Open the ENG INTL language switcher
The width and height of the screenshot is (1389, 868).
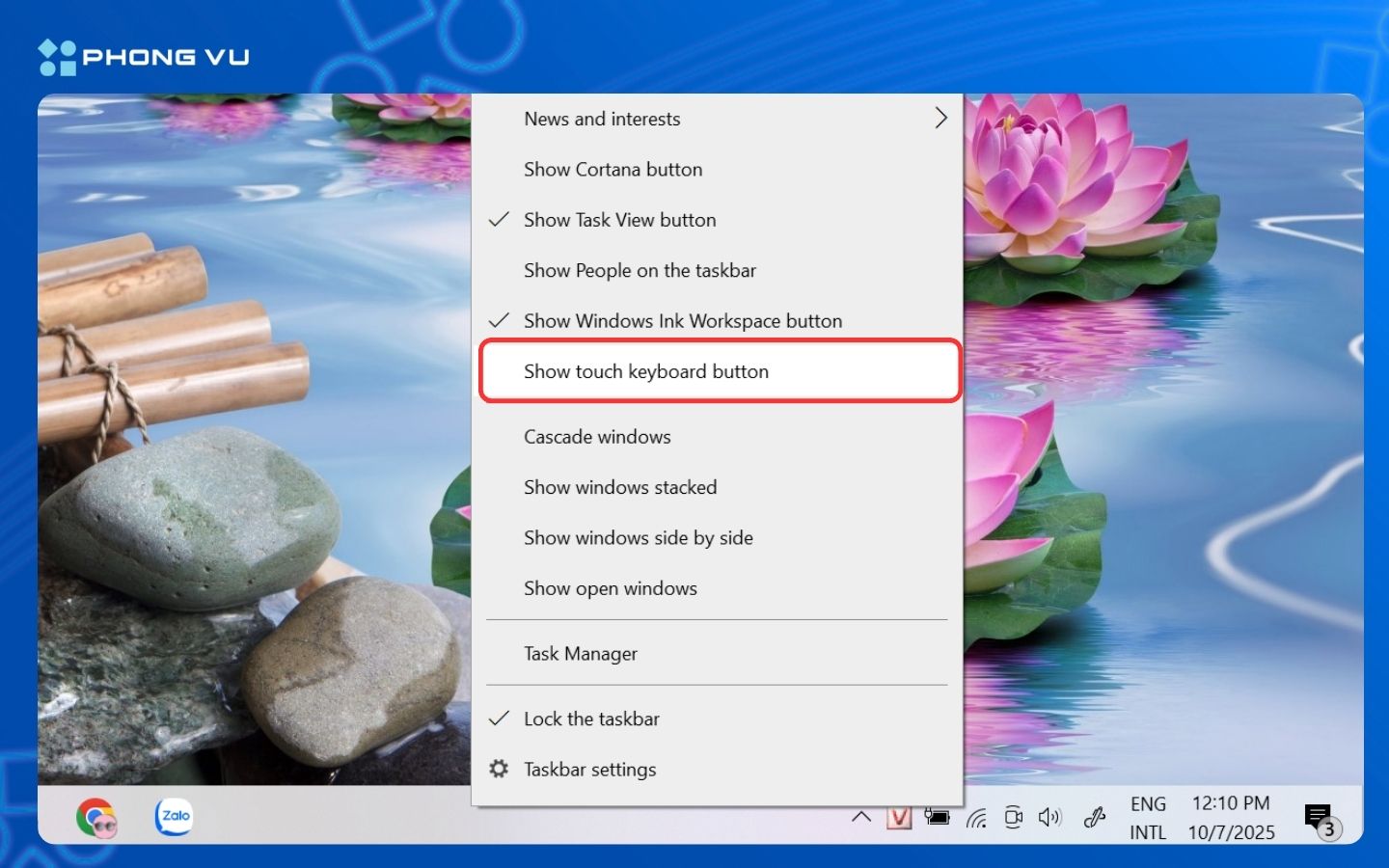[x=1148, y=817]
